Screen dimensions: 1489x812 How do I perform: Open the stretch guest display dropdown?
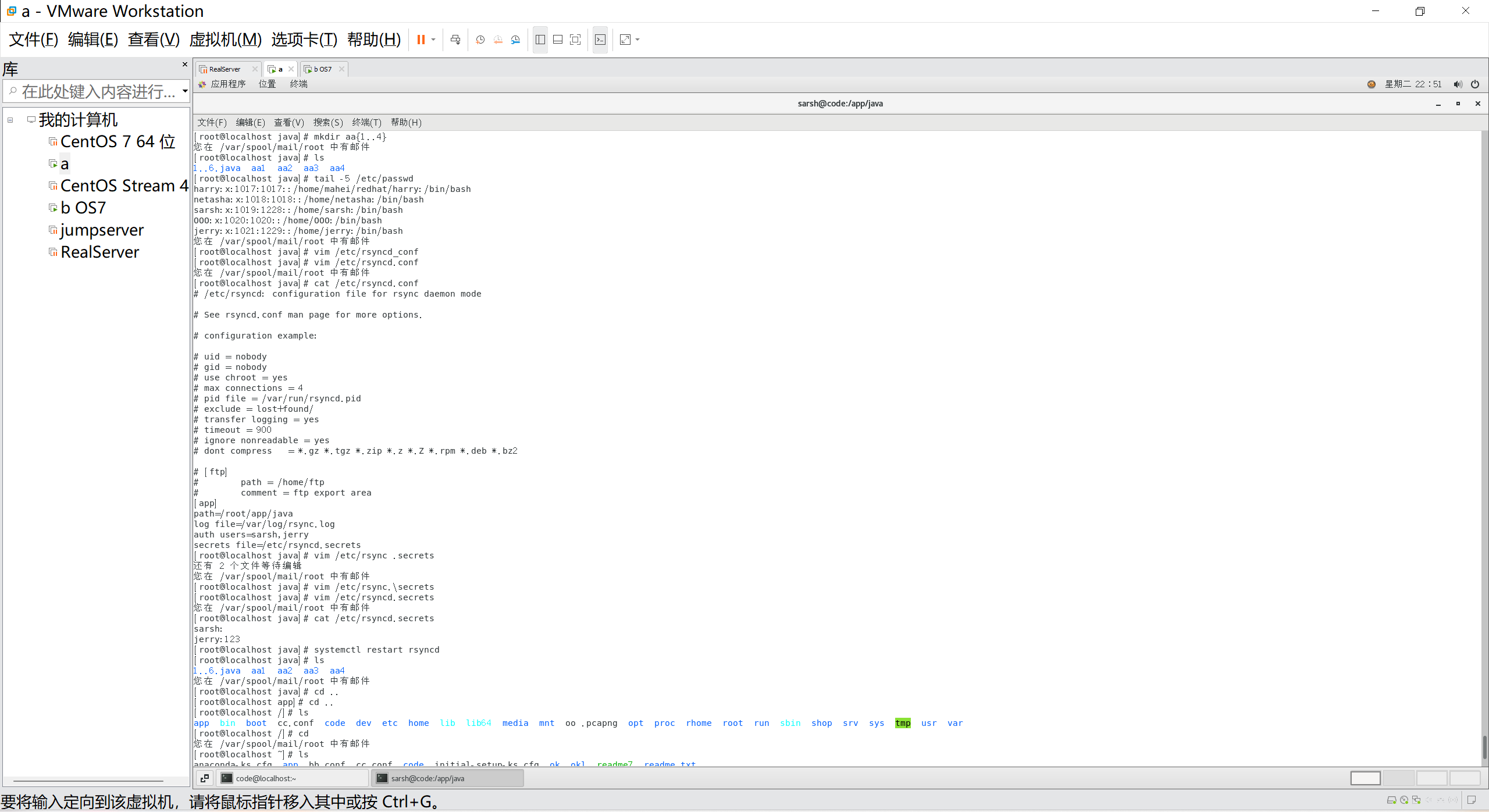click(x=637, y=40)
